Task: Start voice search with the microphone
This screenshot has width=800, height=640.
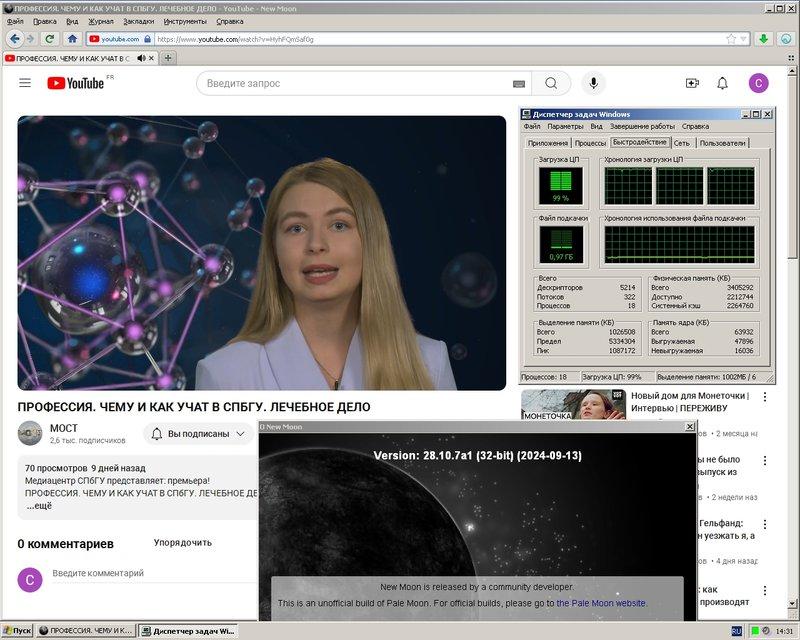Action: tap(593, 83)
